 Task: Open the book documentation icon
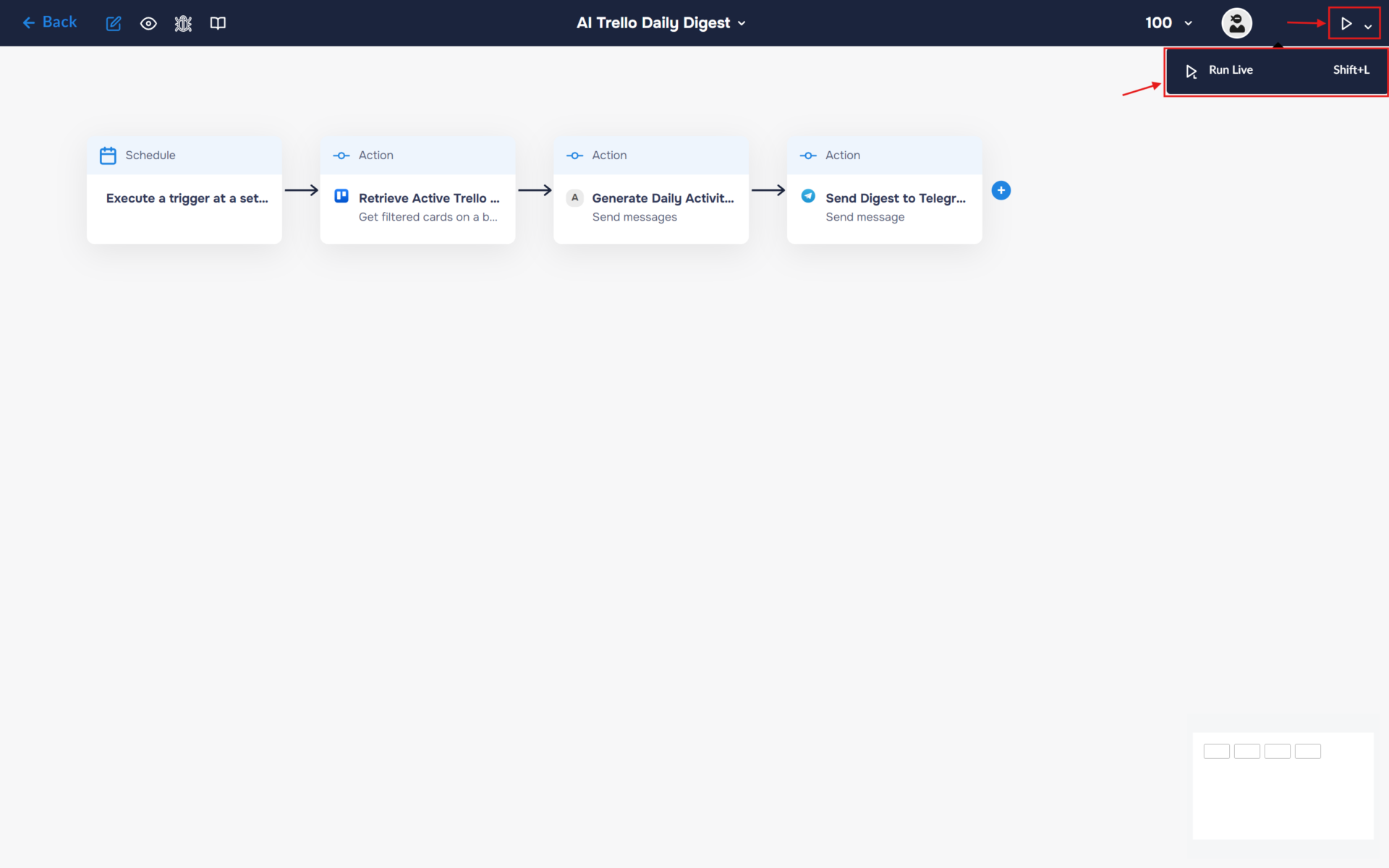(x=218, y=23)
